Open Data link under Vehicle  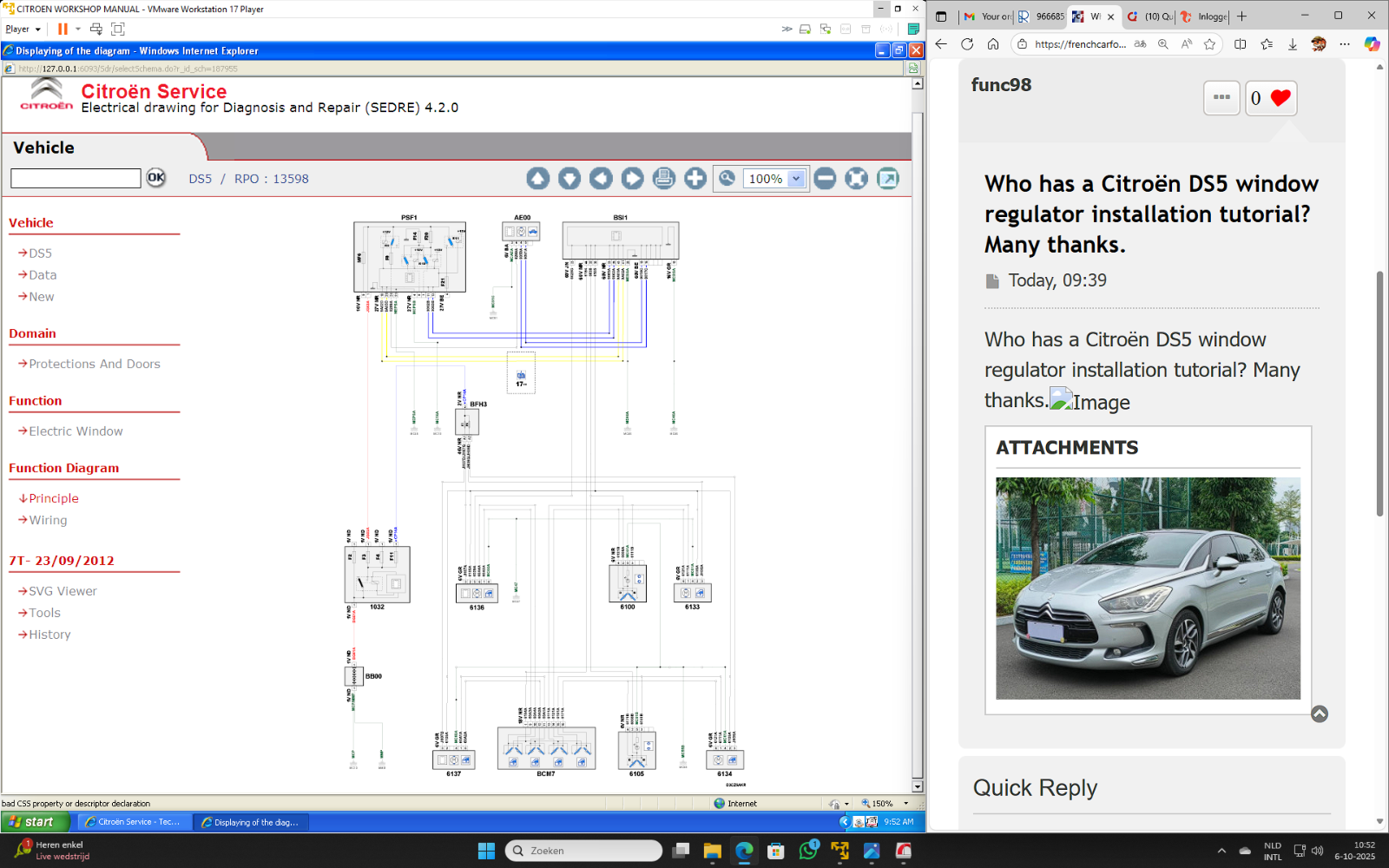click(x=43, y=275)
